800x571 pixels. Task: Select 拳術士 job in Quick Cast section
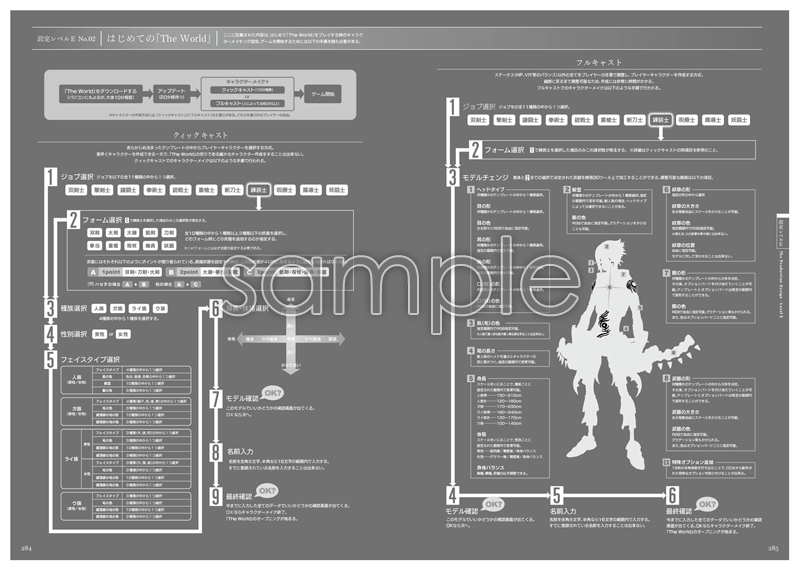click(x=154, y=190)
